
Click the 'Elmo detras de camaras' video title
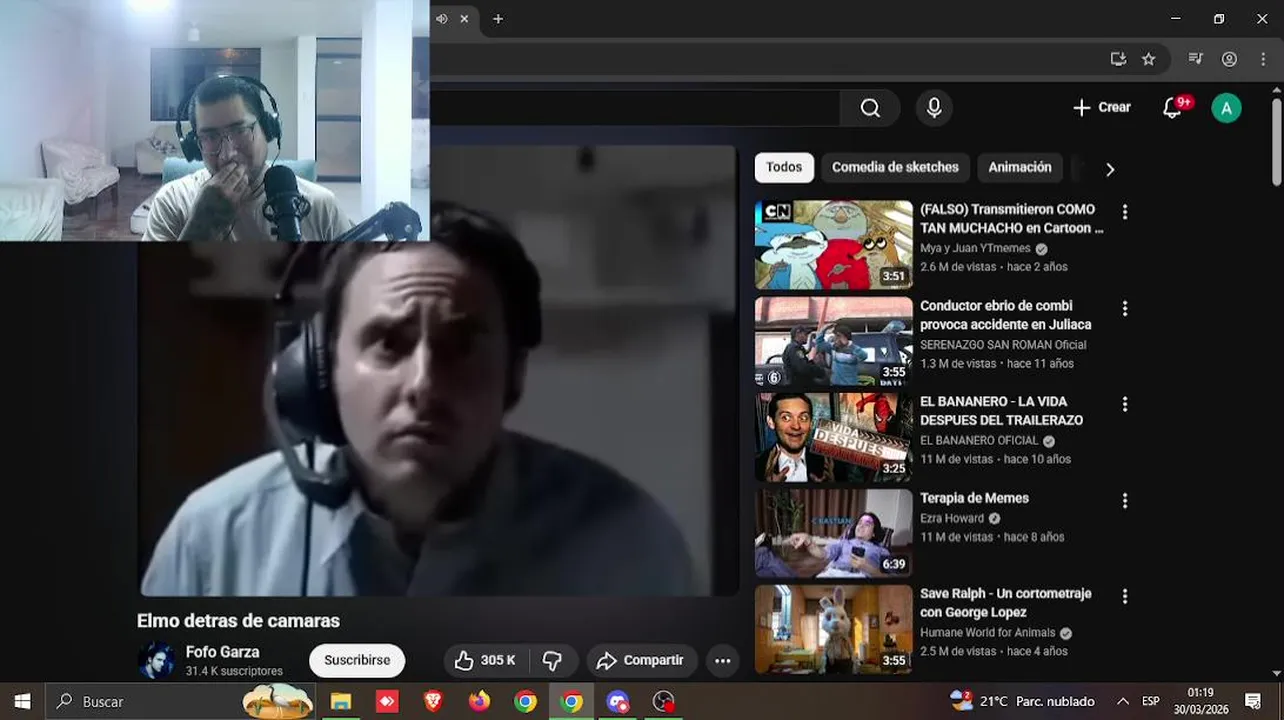(x=238, y=621)
